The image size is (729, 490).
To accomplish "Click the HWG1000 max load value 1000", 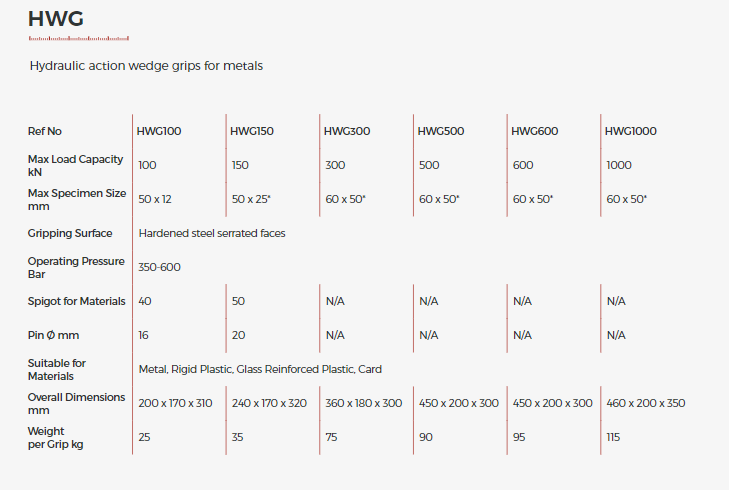I will (619, 165).
